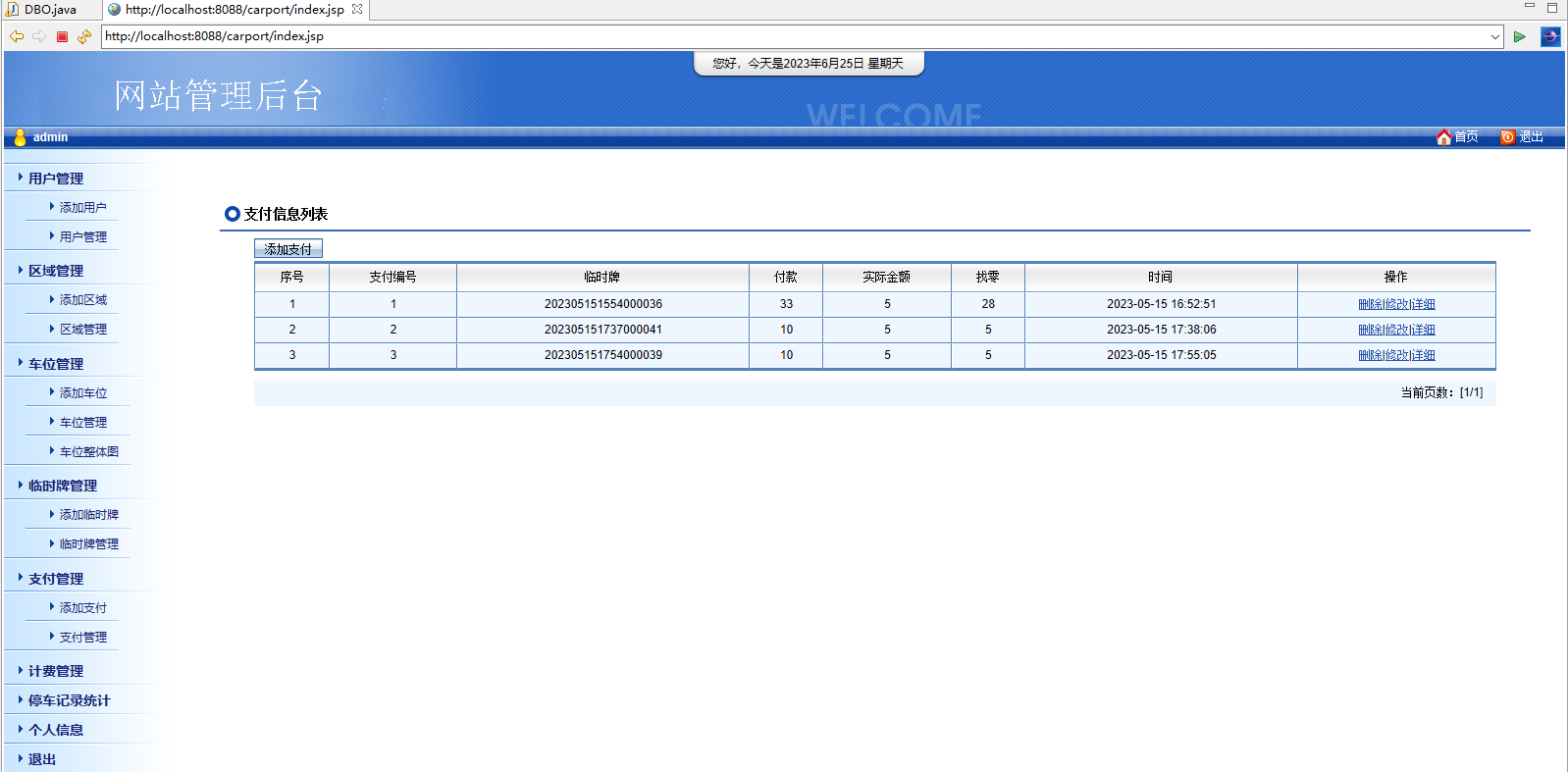Expand the 车位管理 sidebar section
Image resolution: width=1568 pixels, height=772 pixels.
[55, 364]
